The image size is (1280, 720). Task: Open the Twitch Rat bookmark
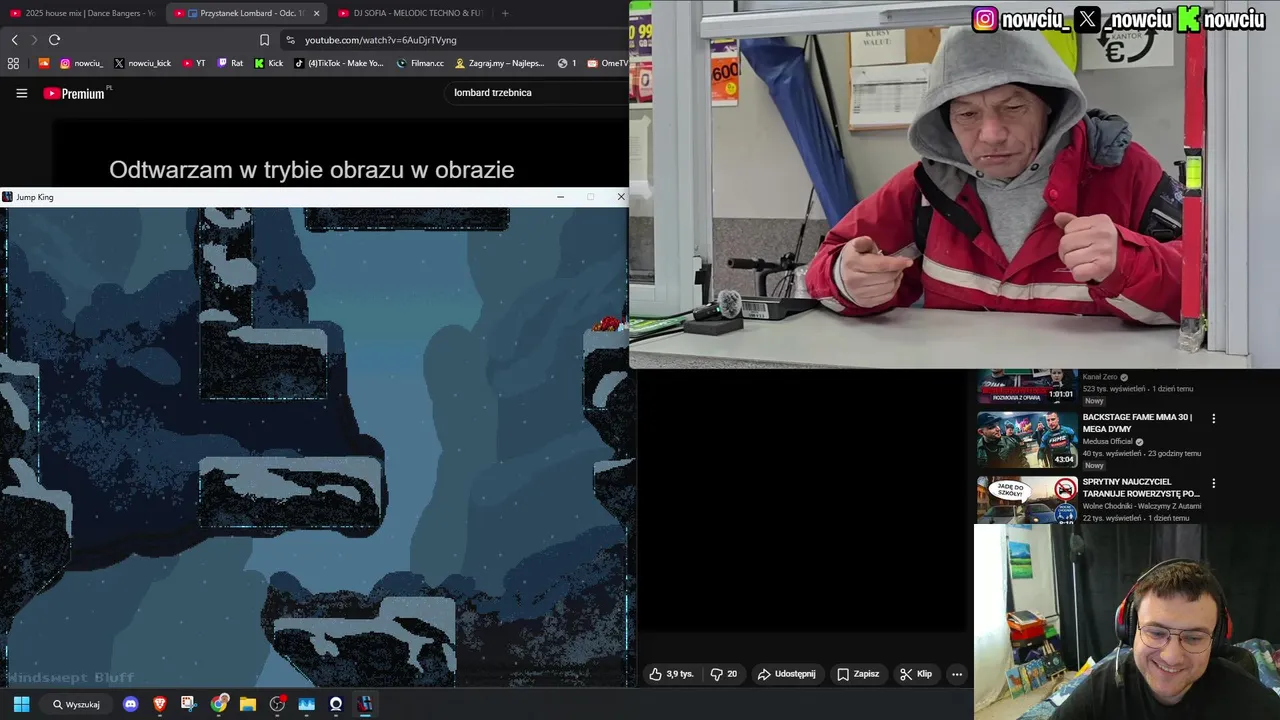click(x=230, y=63)
